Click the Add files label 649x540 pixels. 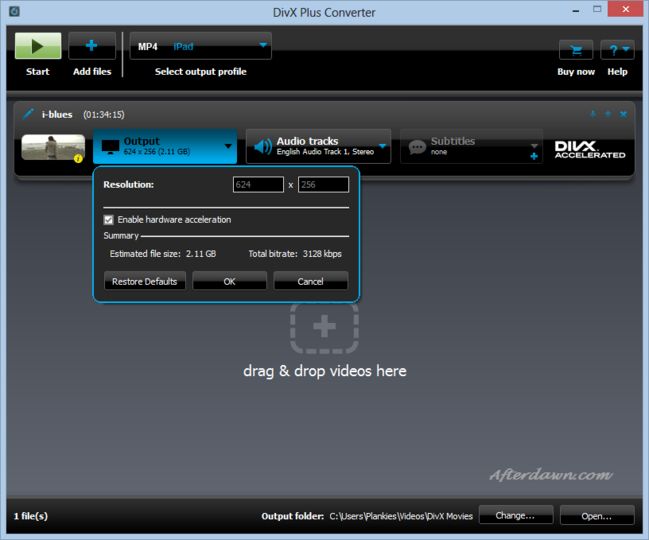click(92, 72)
